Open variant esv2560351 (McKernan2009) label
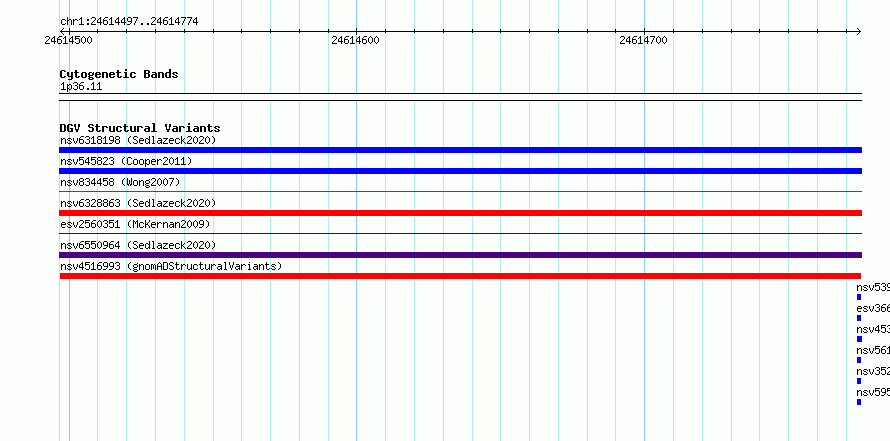 pos(135,224)
